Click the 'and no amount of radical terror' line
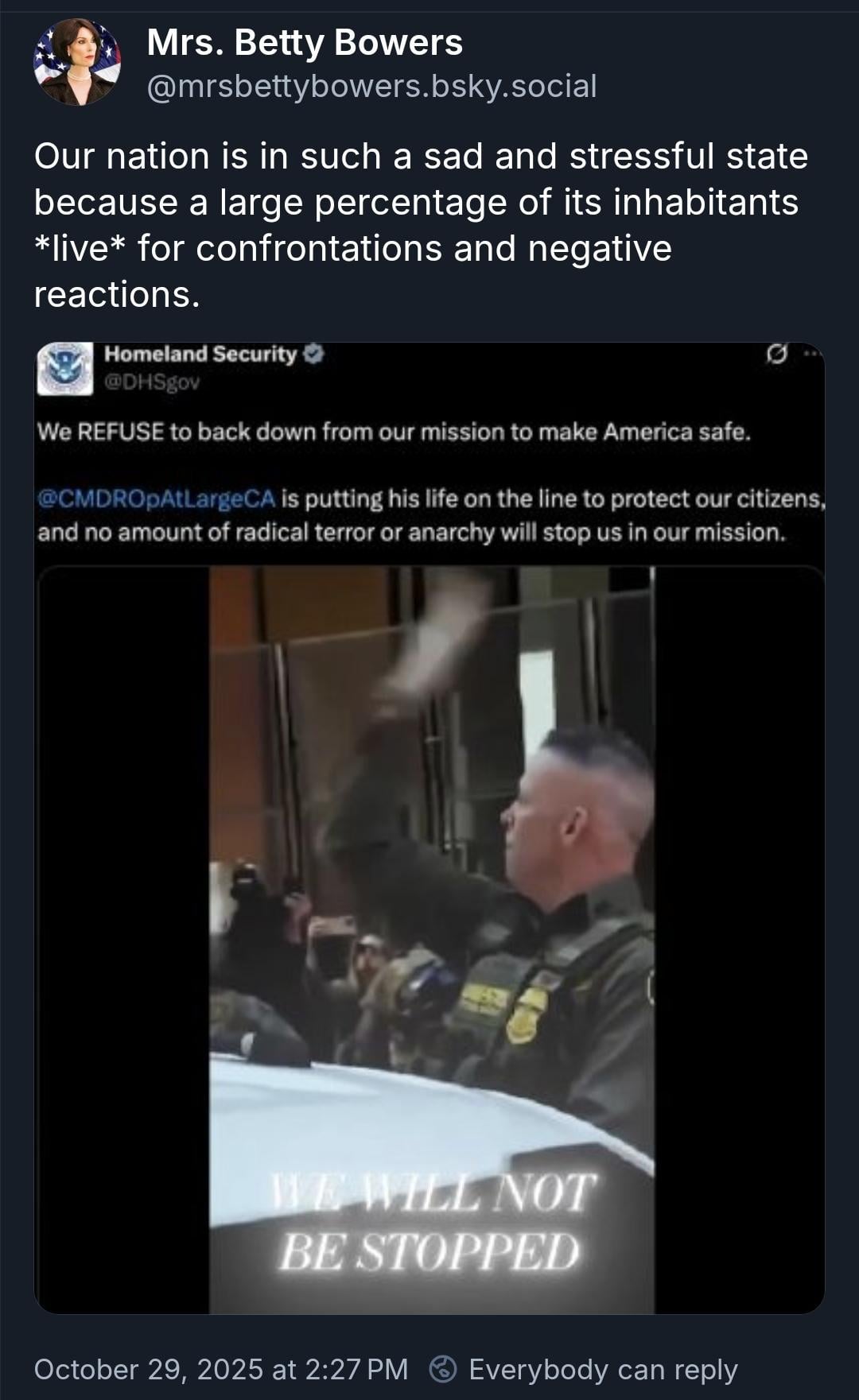859x1400 pixels. [411, 532]
